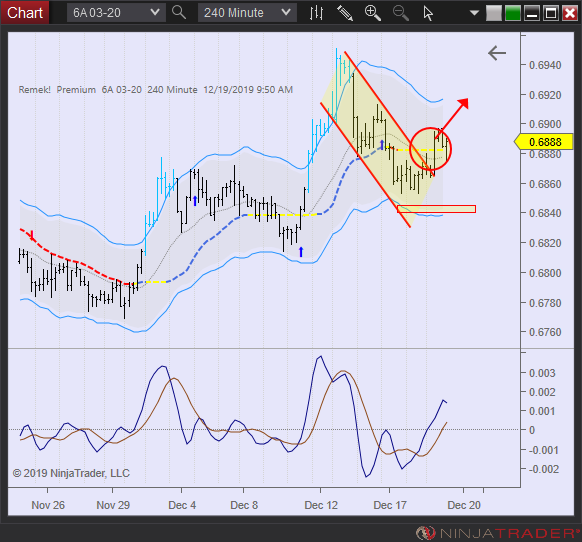Select the red support rectangle drawing
Screen dimensions: 582x542
tap(436, 209)
